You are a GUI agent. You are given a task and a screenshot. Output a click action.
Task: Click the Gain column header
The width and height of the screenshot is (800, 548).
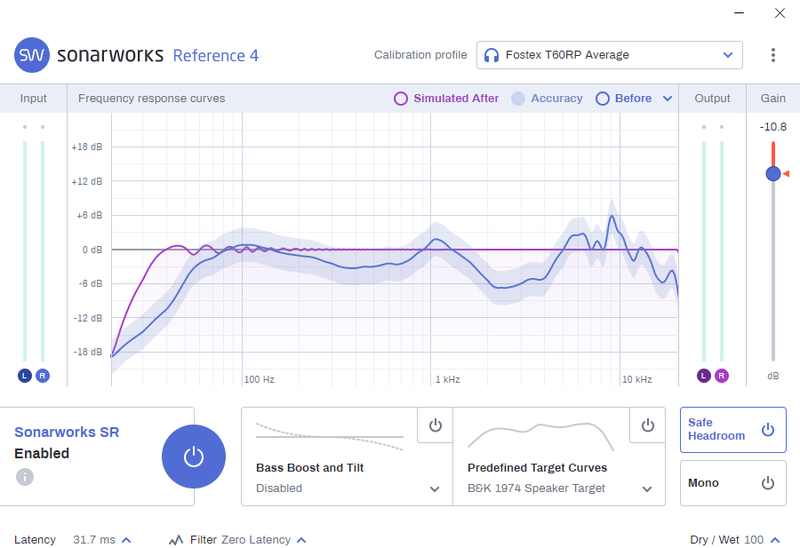pyautogui.click(x=773, y=98)
